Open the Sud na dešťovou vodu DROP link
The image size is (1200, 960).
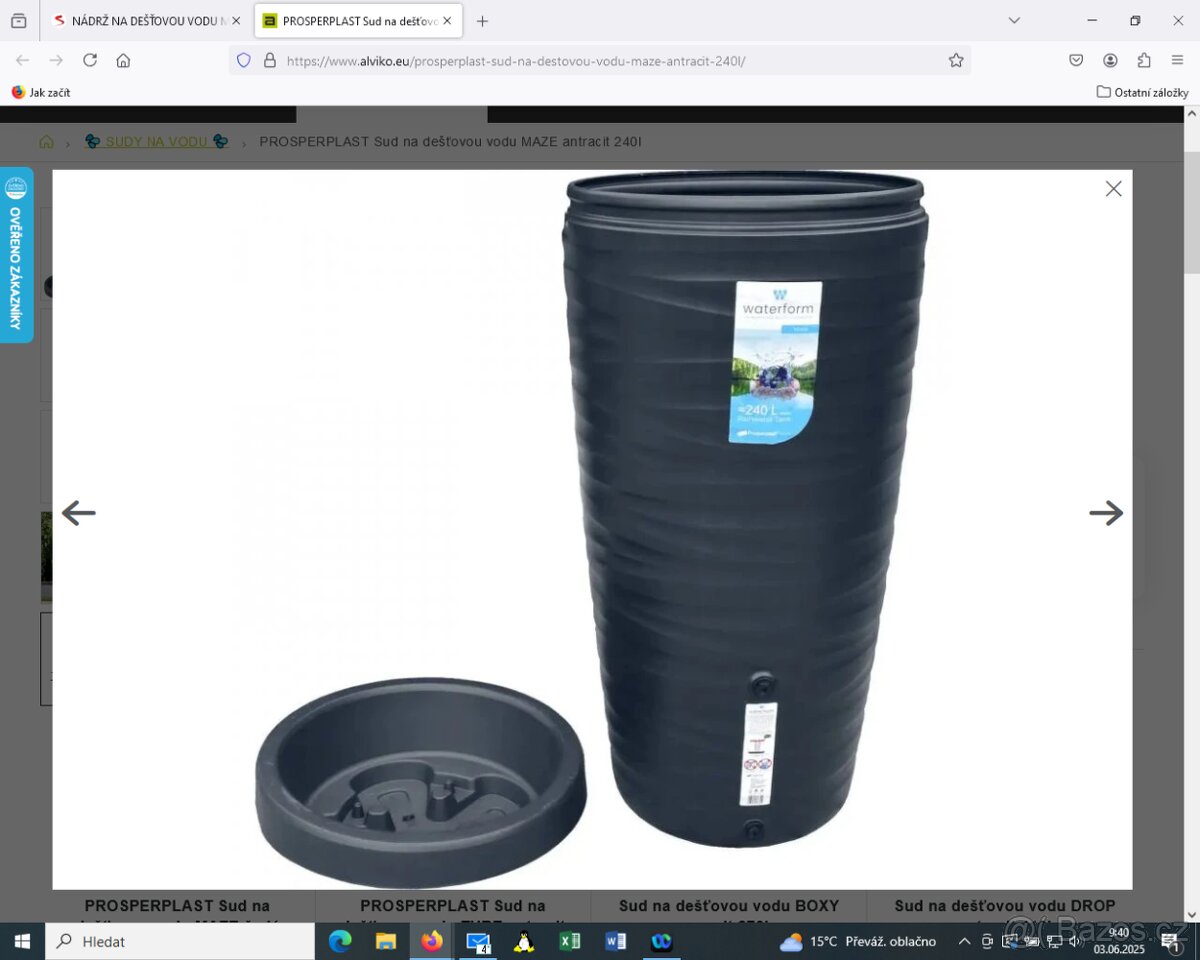click(x=1005, y=906)
